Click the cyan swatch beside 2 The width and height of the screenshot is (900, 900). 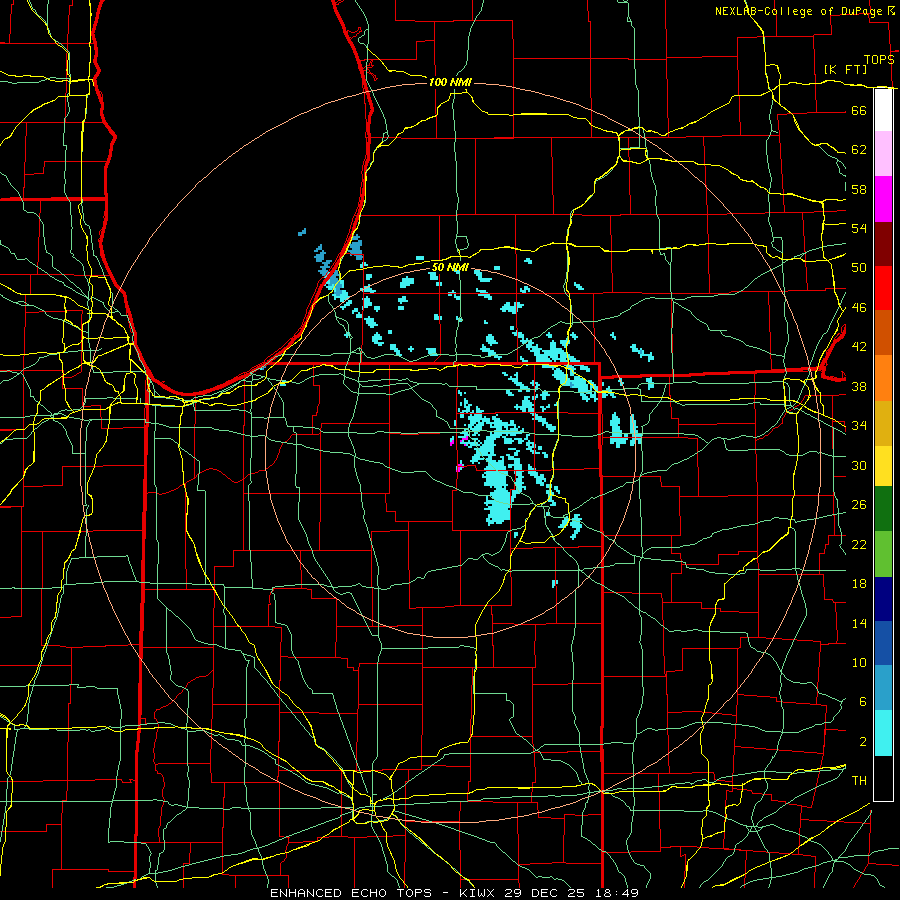883,733
